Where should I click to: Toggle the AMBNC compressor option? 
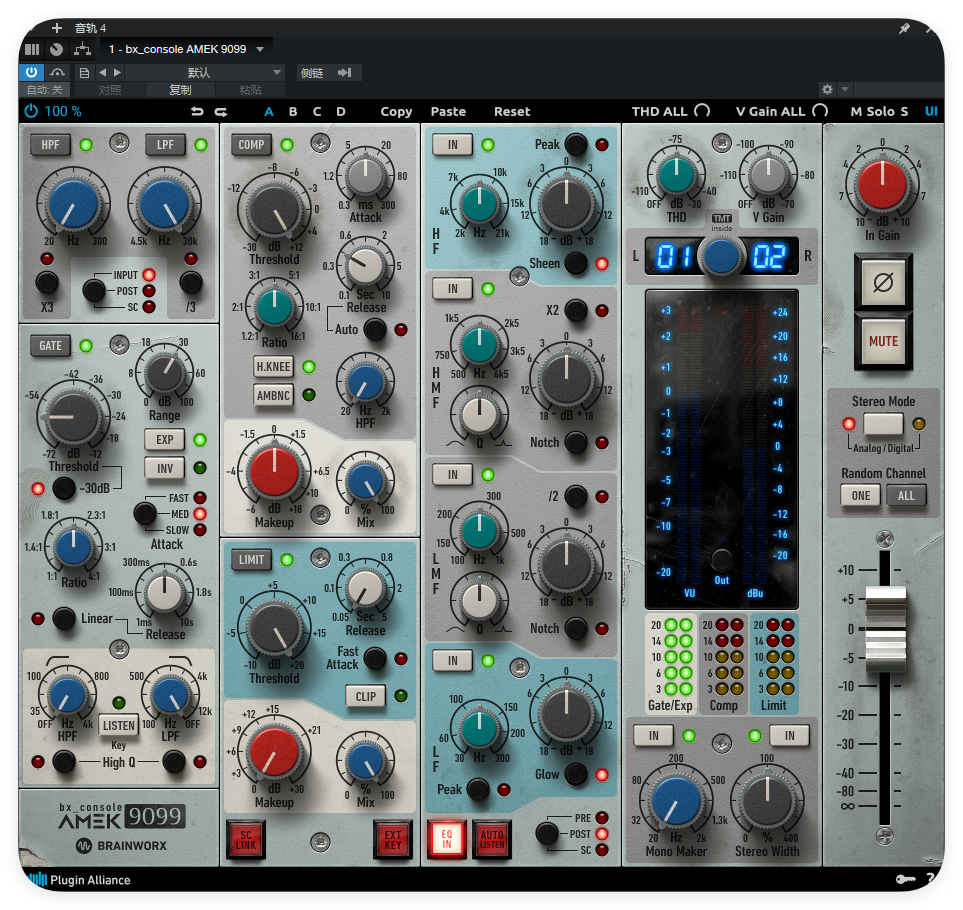coord(273,395)
